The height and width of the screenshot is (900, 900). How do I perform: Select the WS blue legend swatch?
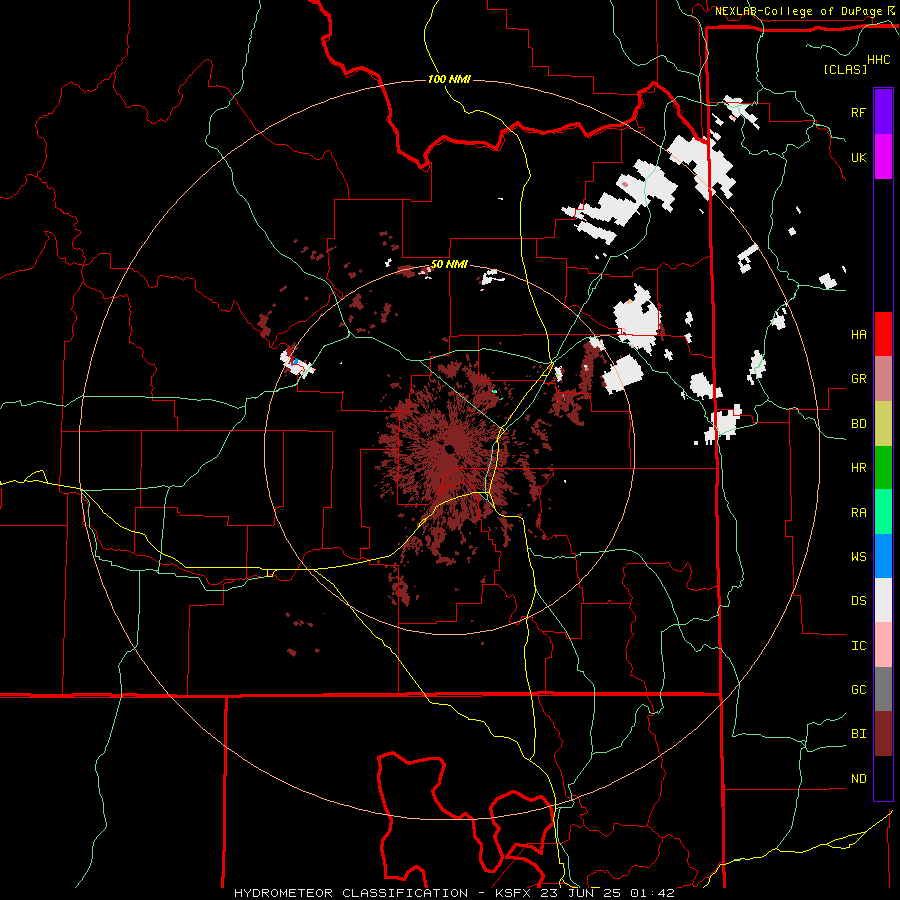(x=883, y=556)
